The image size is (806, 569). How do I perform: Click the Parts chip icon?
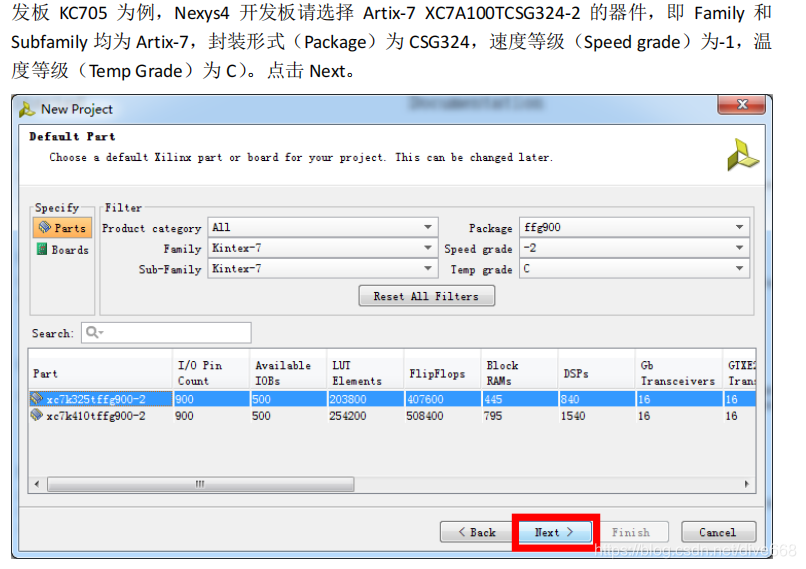coord(45,227)
